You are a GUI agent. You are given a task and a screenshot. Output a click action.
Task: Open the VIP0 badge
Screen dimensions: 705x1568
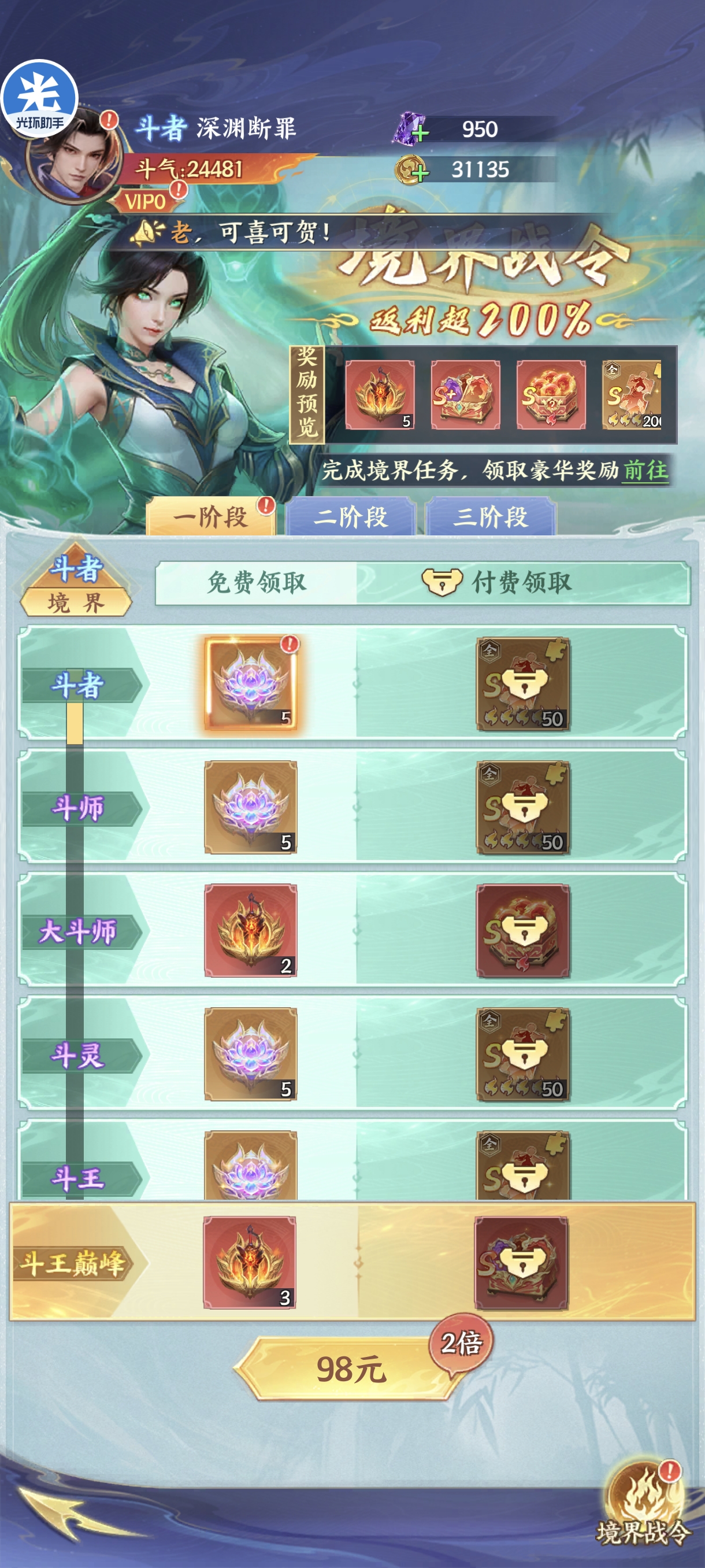tap(145, 201)
